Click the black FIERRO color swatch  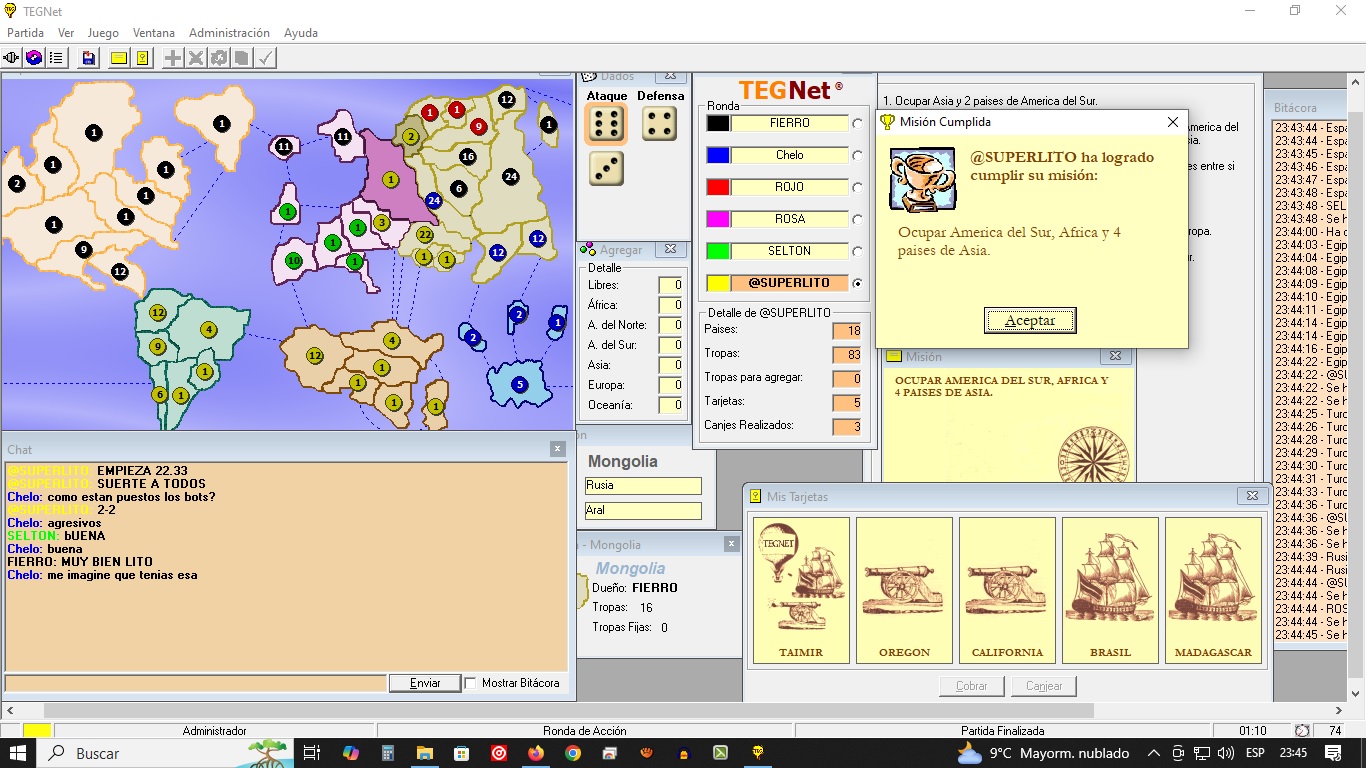pos(718,123)
